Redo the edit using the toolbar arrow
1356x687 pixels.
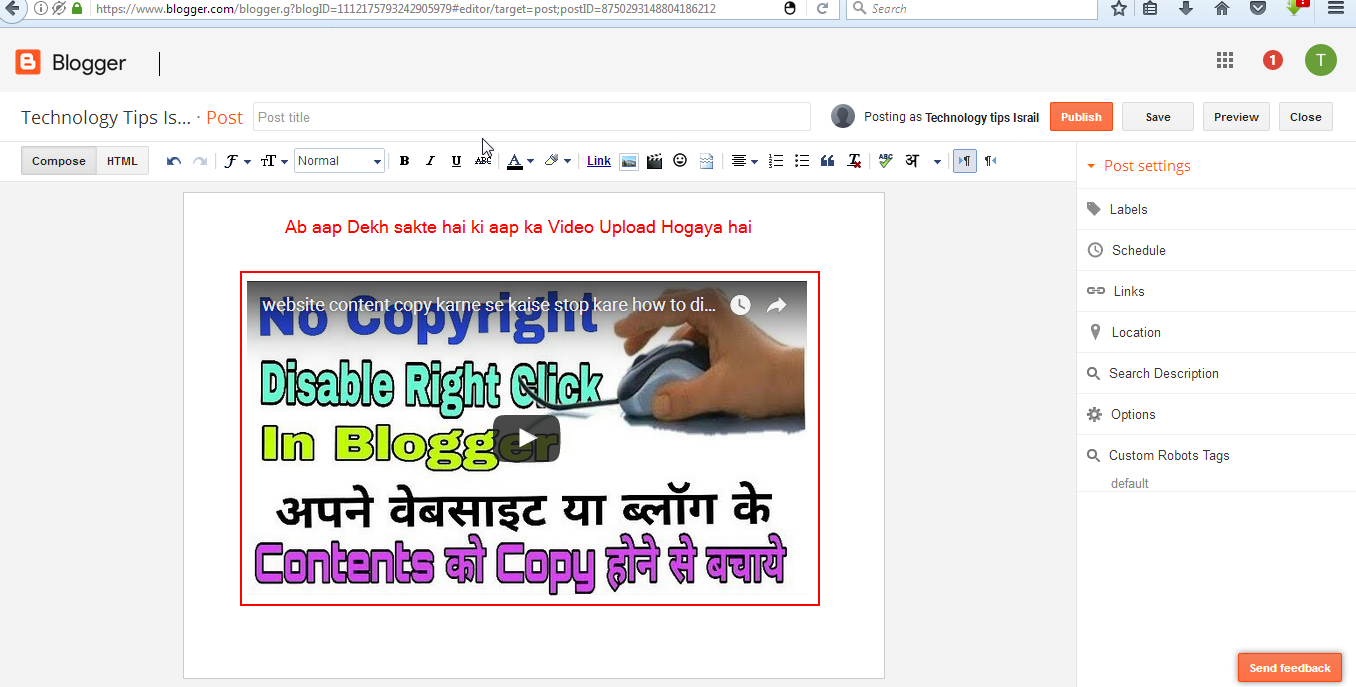click(x=199, y=161)
